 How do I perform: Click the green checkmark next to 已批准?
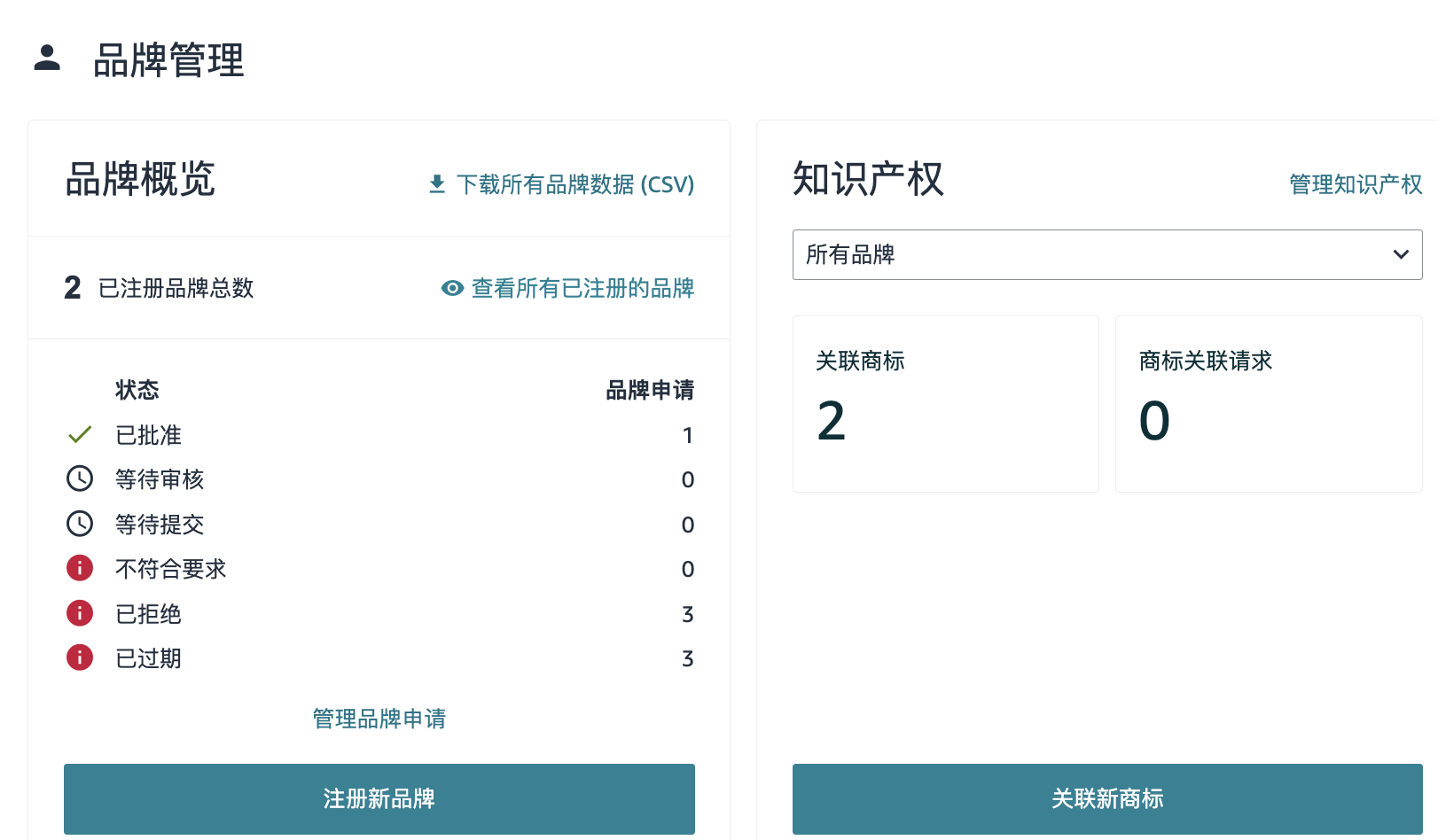80,435
